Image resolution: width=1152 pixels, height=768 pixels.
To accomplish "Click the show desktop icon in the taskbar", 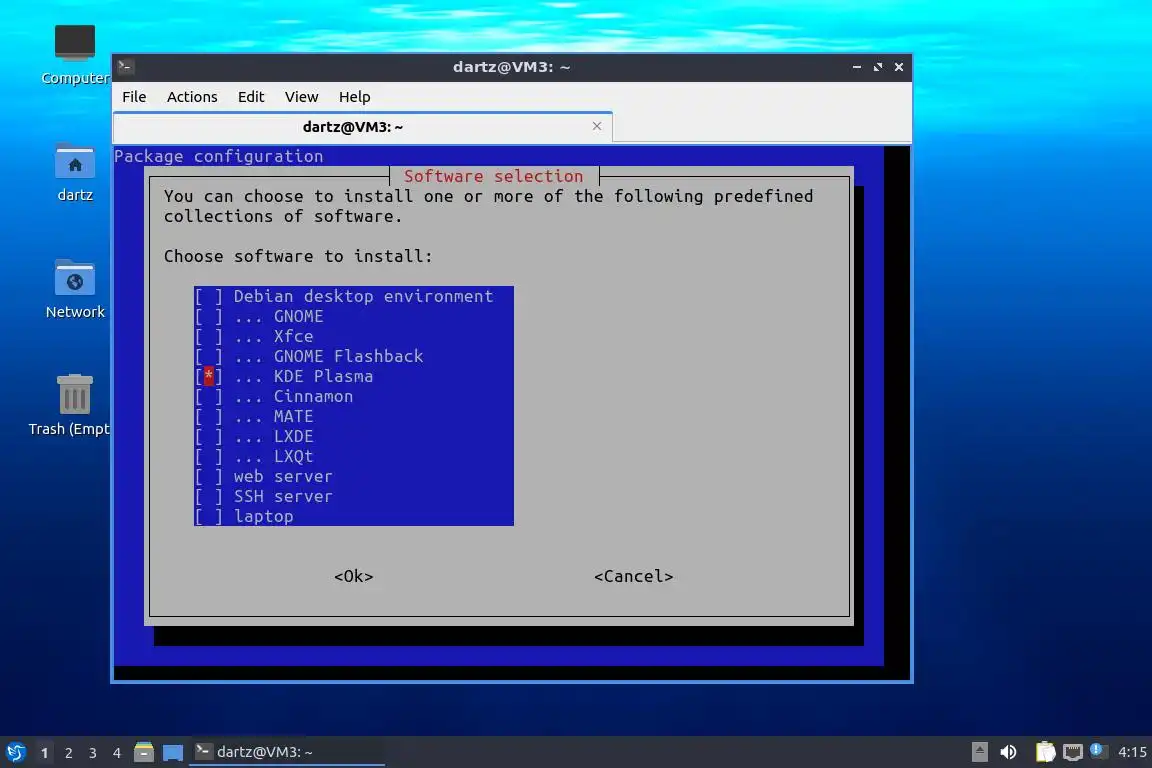I will (x=173, y=752).
